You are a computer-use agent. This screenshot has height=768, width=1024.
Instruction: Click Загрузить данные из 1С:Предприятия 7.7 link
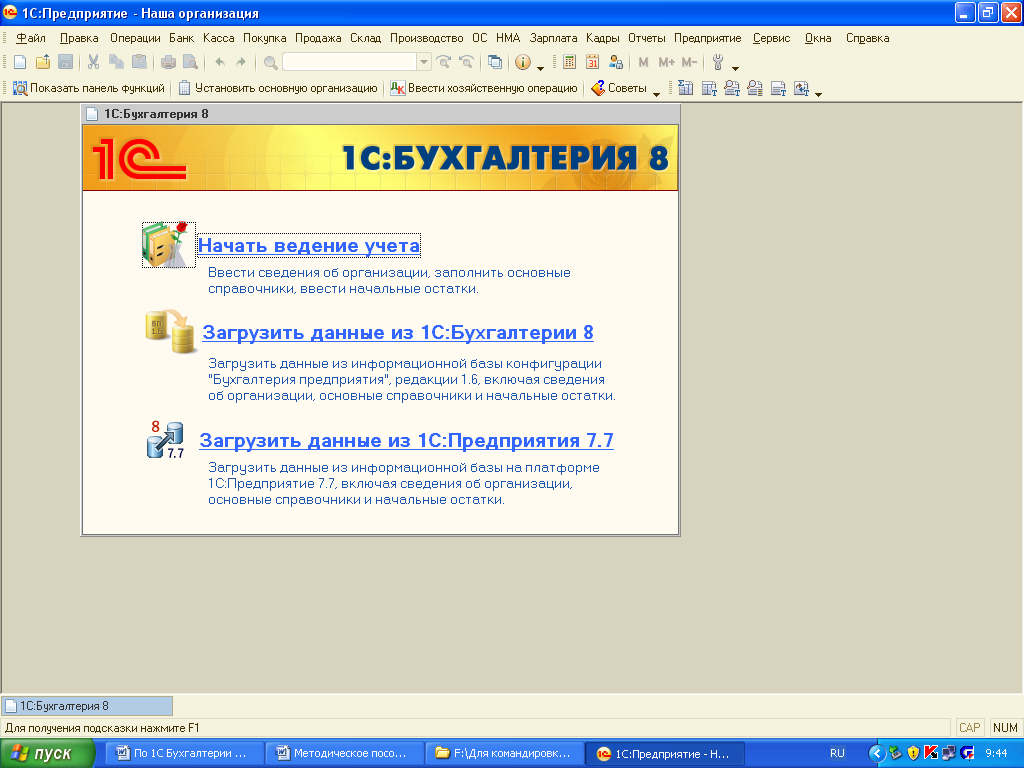tap(406, 441)
